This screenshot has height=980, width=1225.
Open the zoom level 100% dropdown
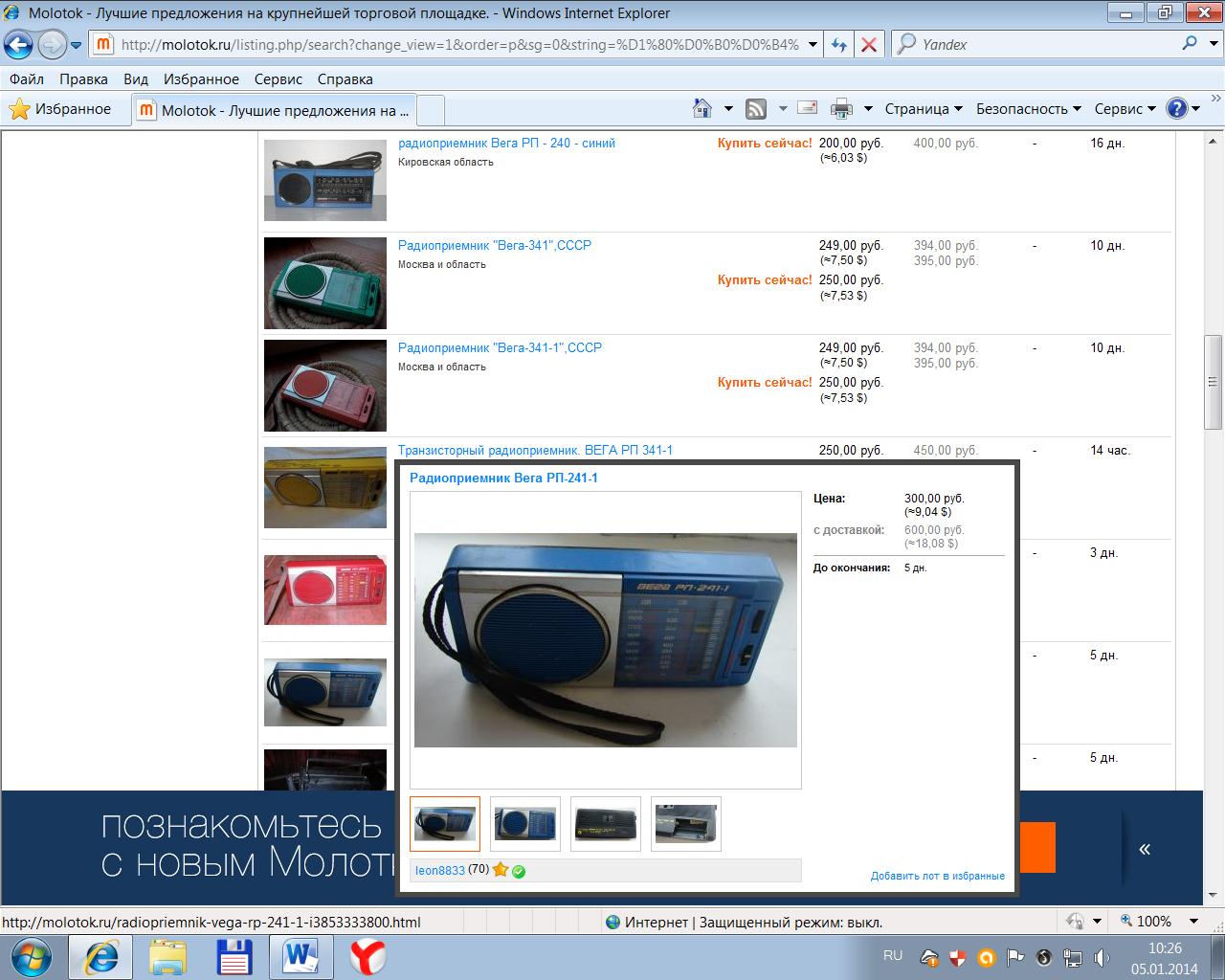(x=1193, y=922)
